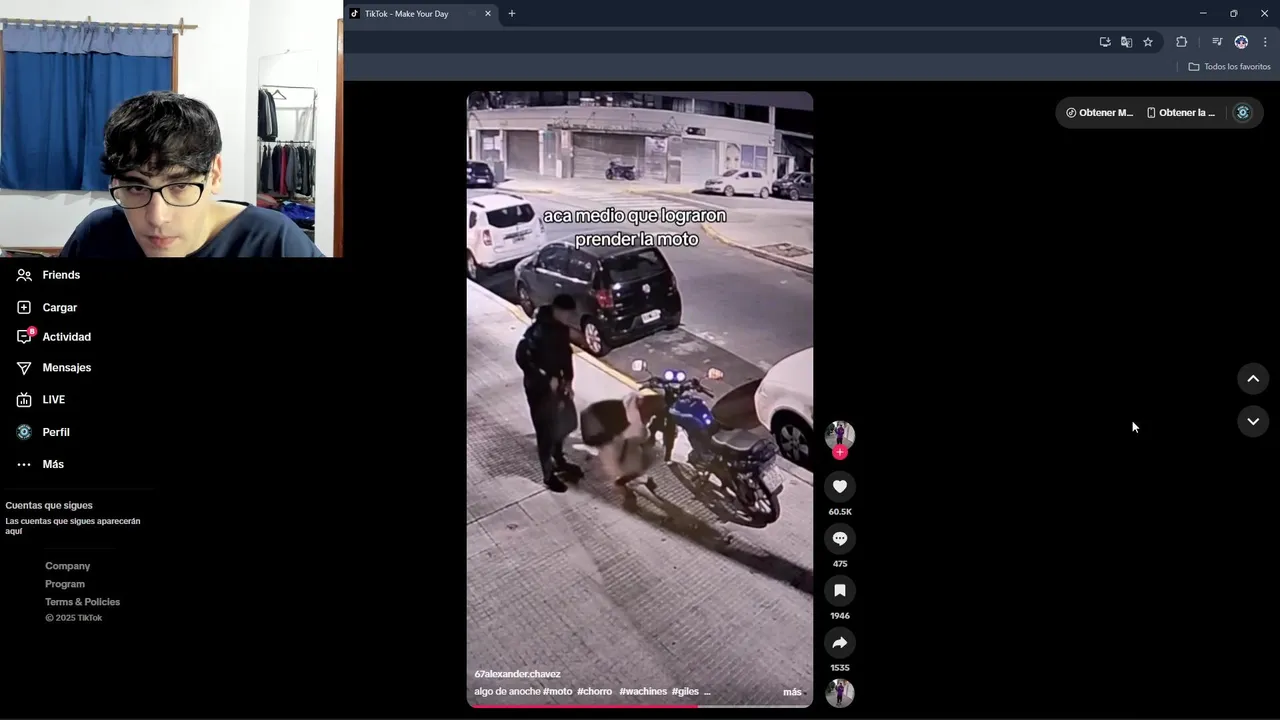This screenshot has width=1280, height=720.
Task: Go to previous video with up chevron
Action: click(1253, 379)
